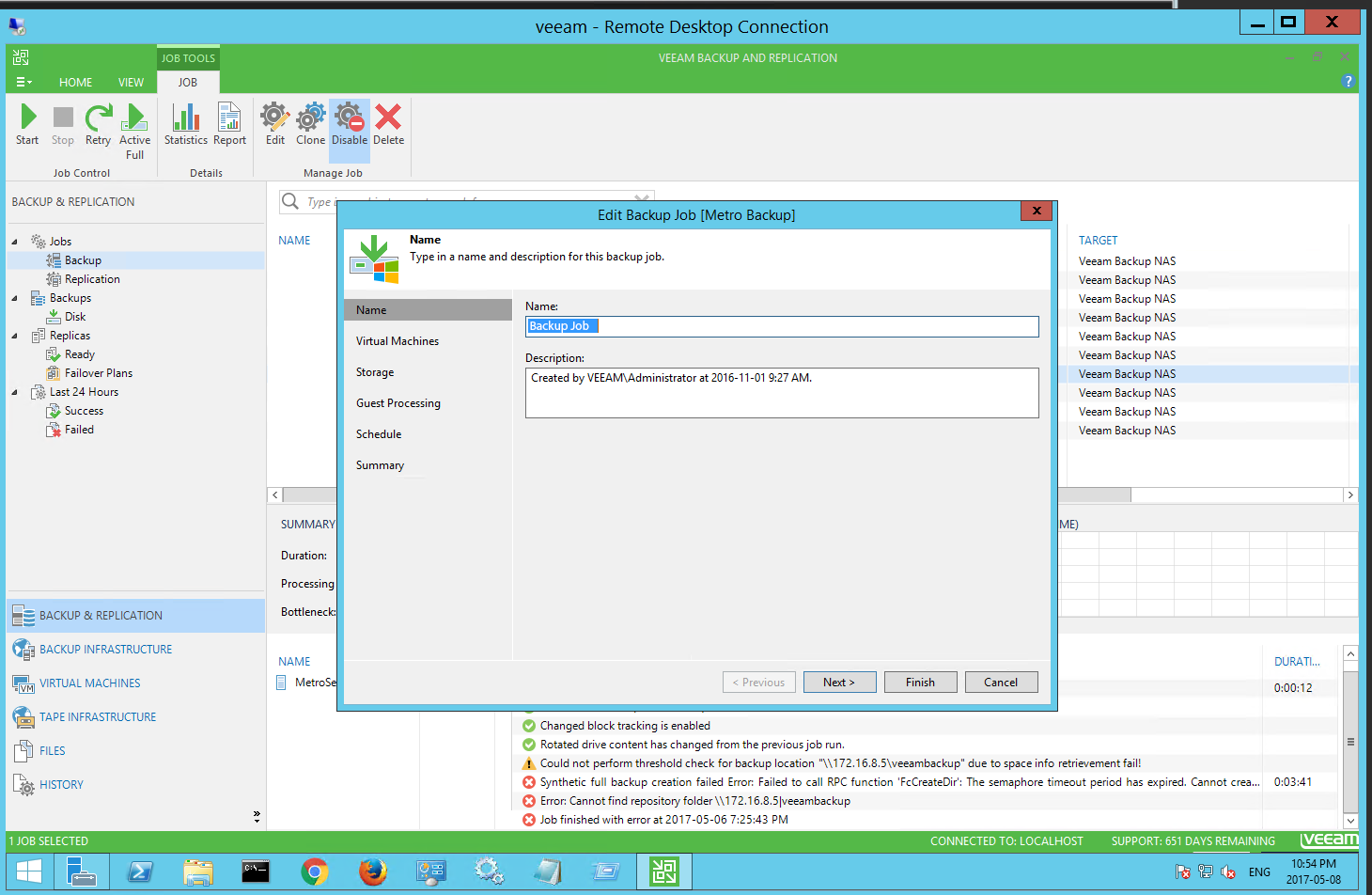Image resolution: width=1372 pixels, height=895 pixels.
Task: Switch to the VIEW ribbon tab
Action: point(131,82)
